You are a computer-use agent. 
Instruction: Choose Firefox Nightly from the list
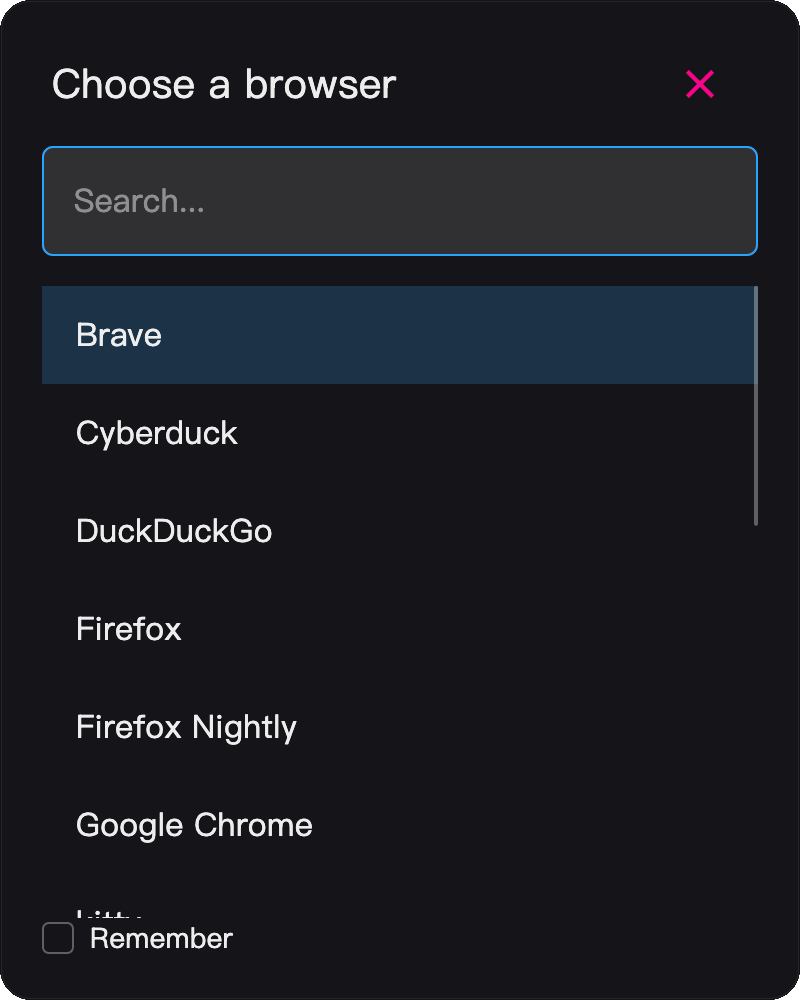[186, 727]
